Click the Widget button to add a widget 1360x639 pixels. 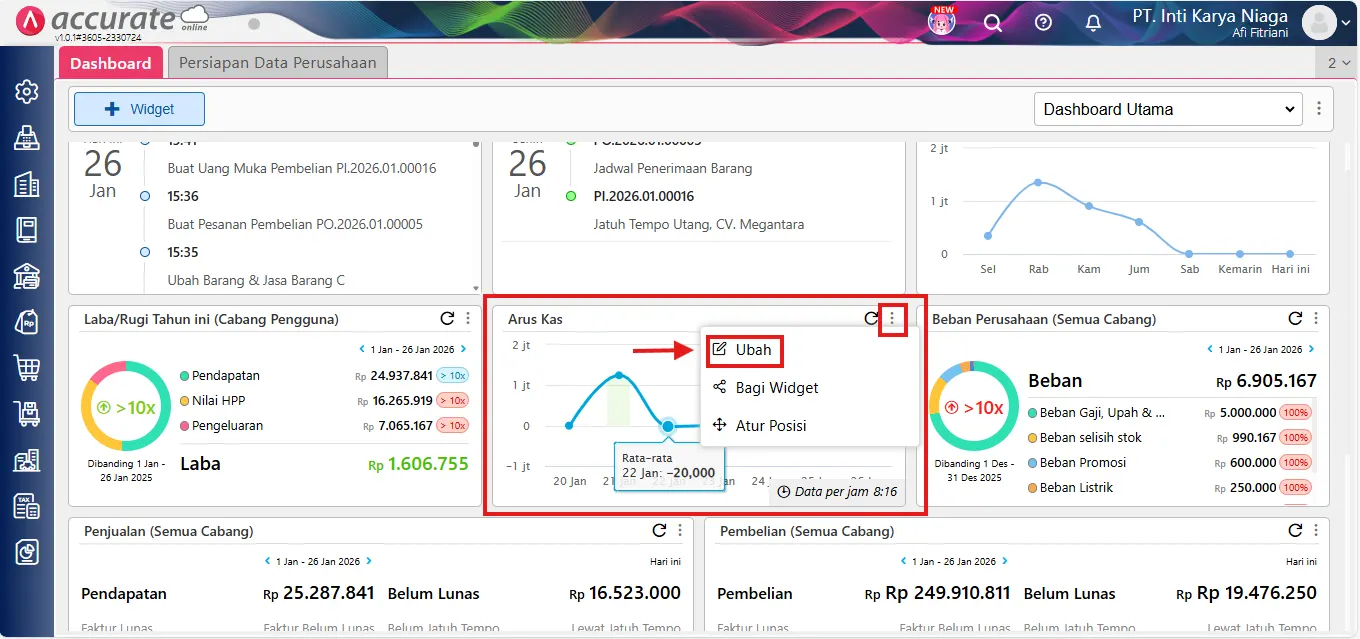click(138, 108)
